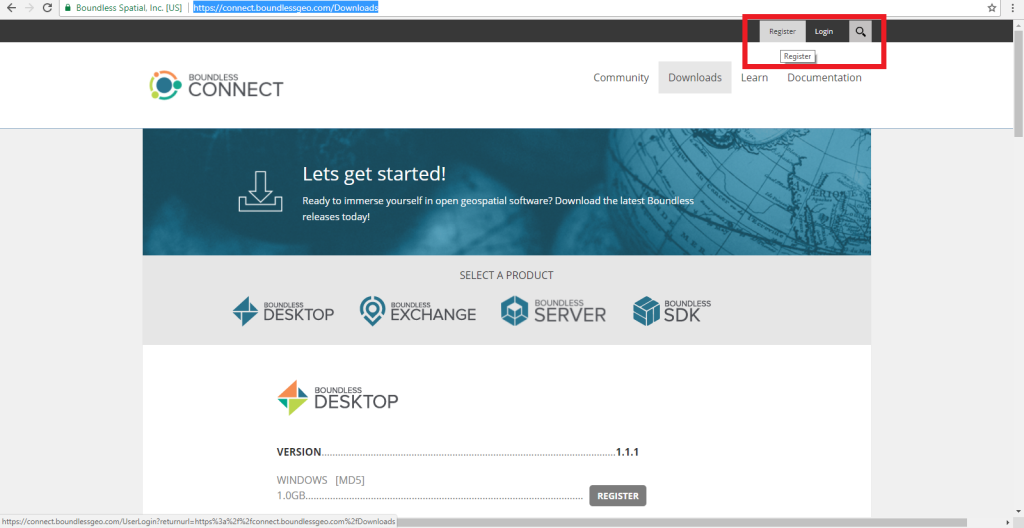Reload the page with the refresh icon

[47, 8]
